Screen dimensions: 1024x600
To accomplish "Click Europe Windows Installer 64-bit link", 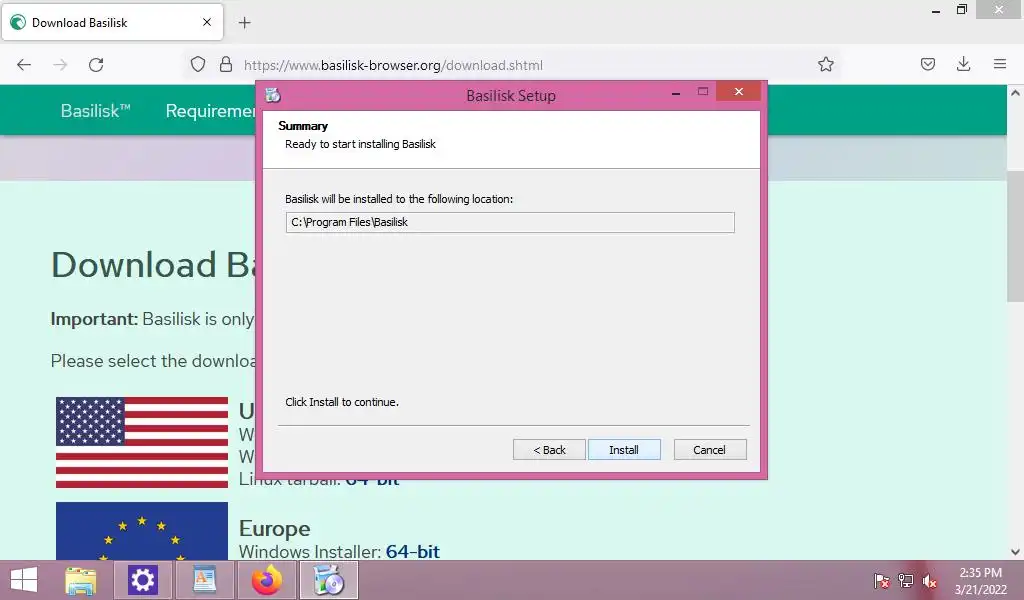I will [413, 552].
